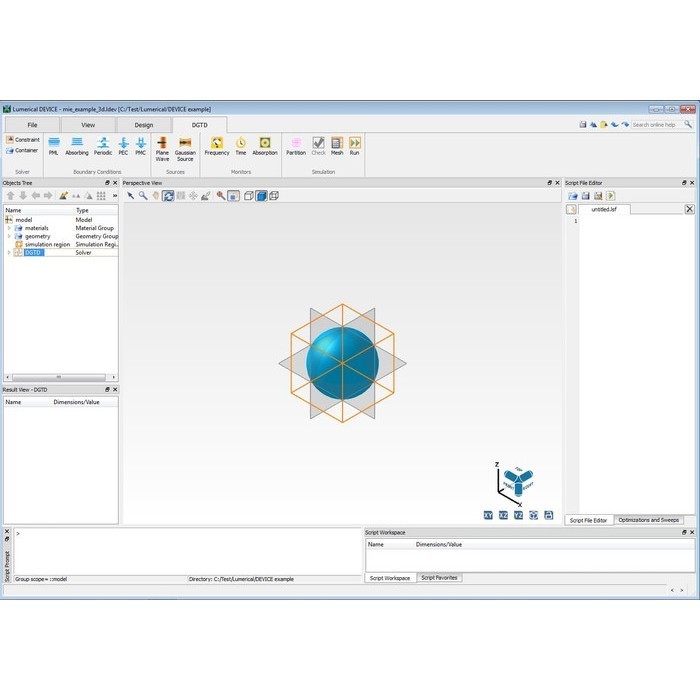The image size is (700, 700).
Task: Open the View ribbon tab
Action: click(88, 125)
